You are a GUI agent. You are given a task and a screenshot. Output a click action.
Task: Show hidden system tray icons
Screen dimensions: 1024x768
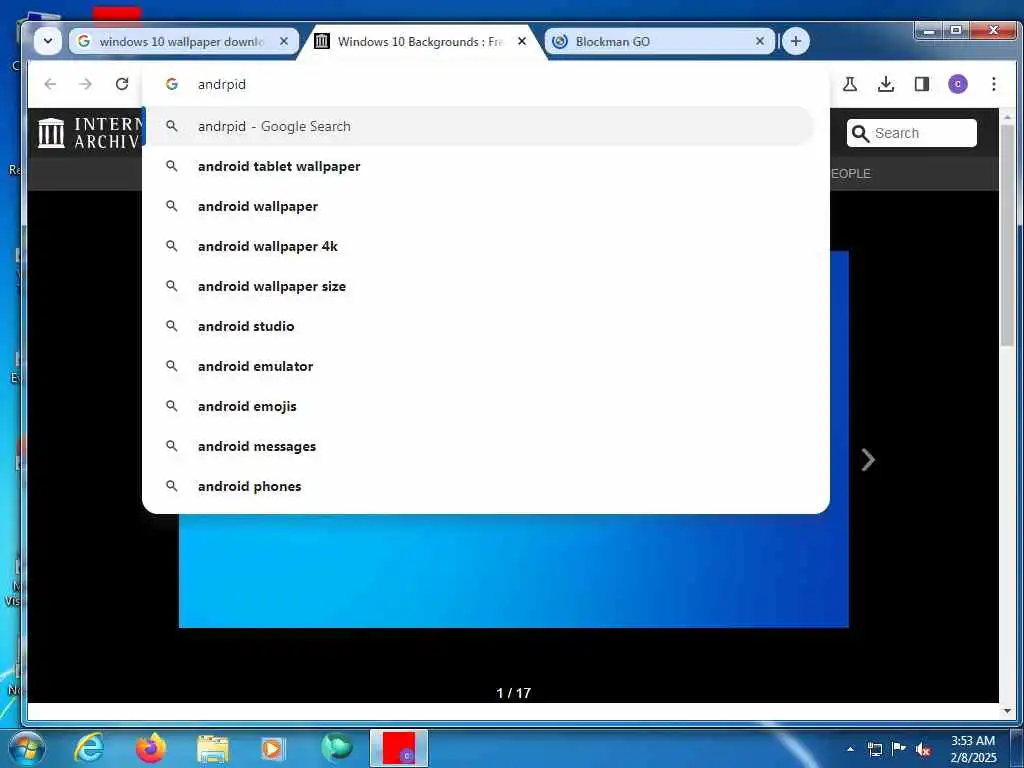point(850,749)
